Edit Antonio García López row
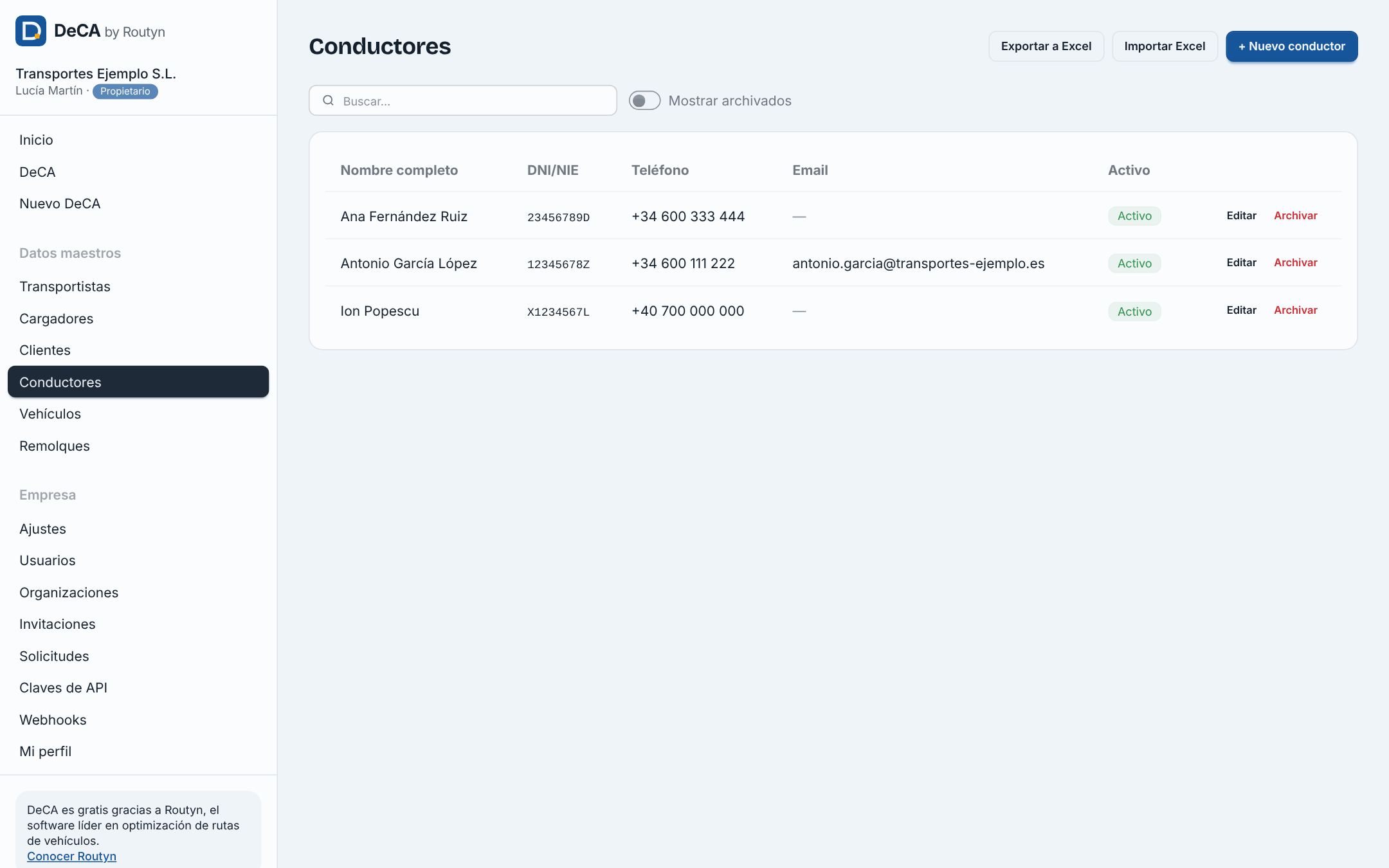1389x868 pixels. pos(1241,262)
